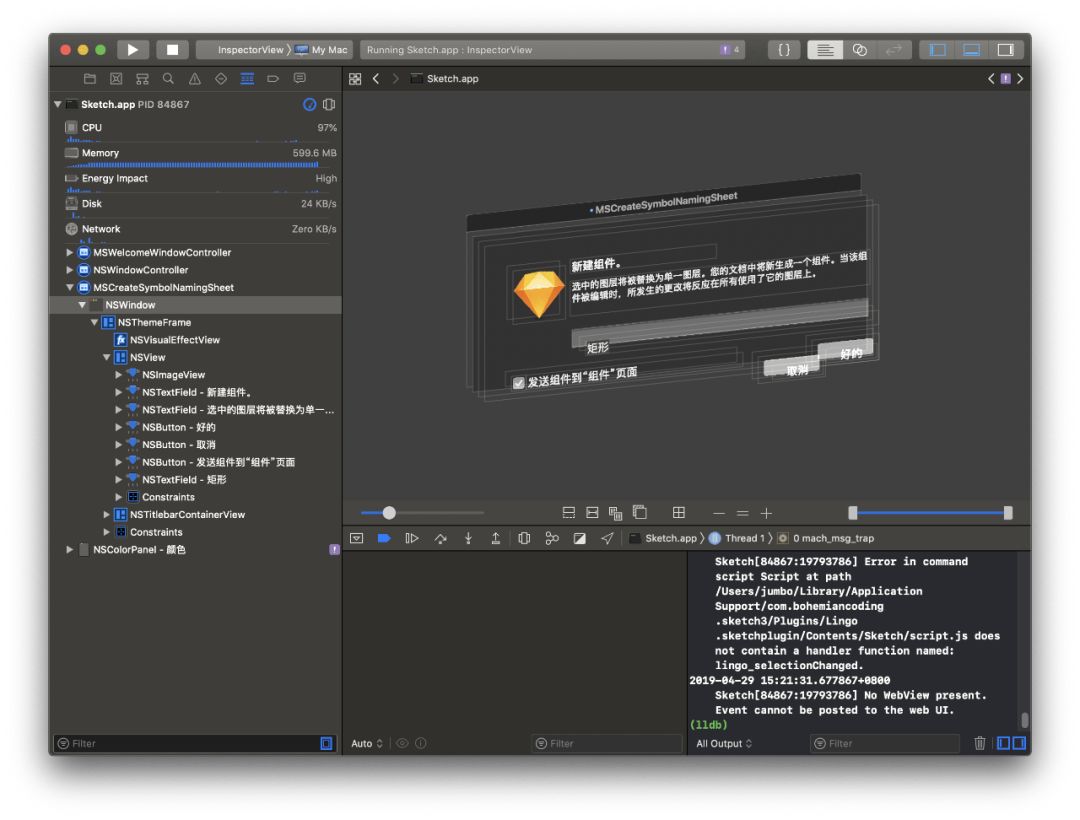
Task: Click the actual size equals button
Action: (x=742, y=514)
